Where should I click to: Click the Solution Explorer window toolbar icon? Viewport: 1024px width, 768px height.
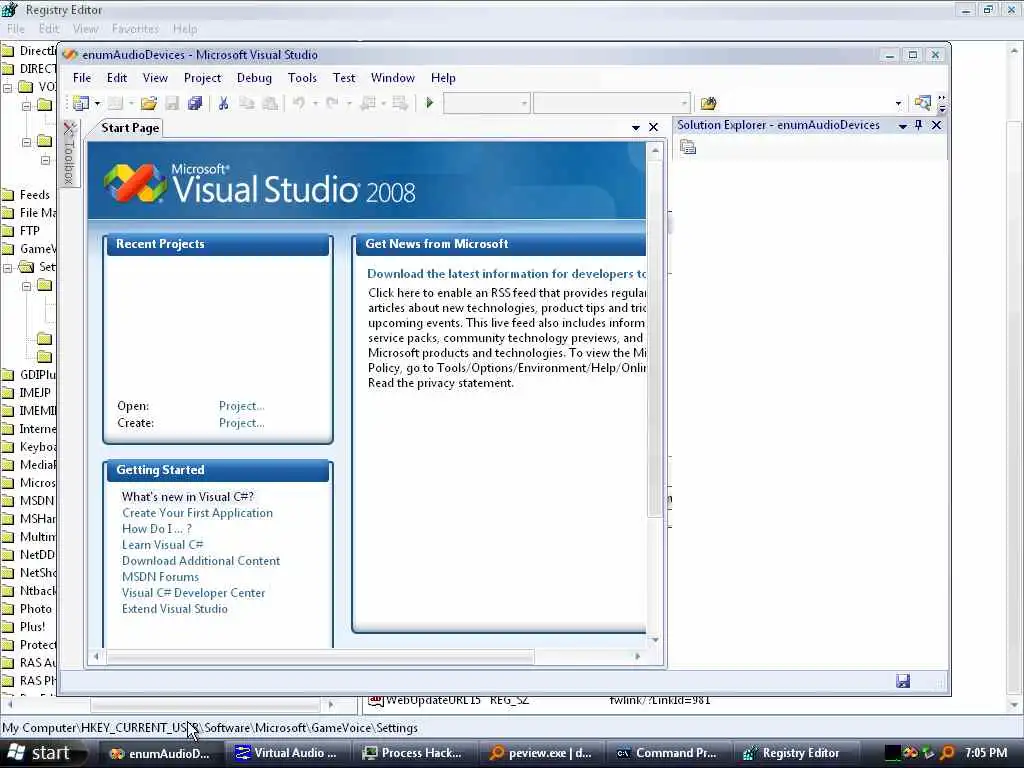click(x=922, y=103)
